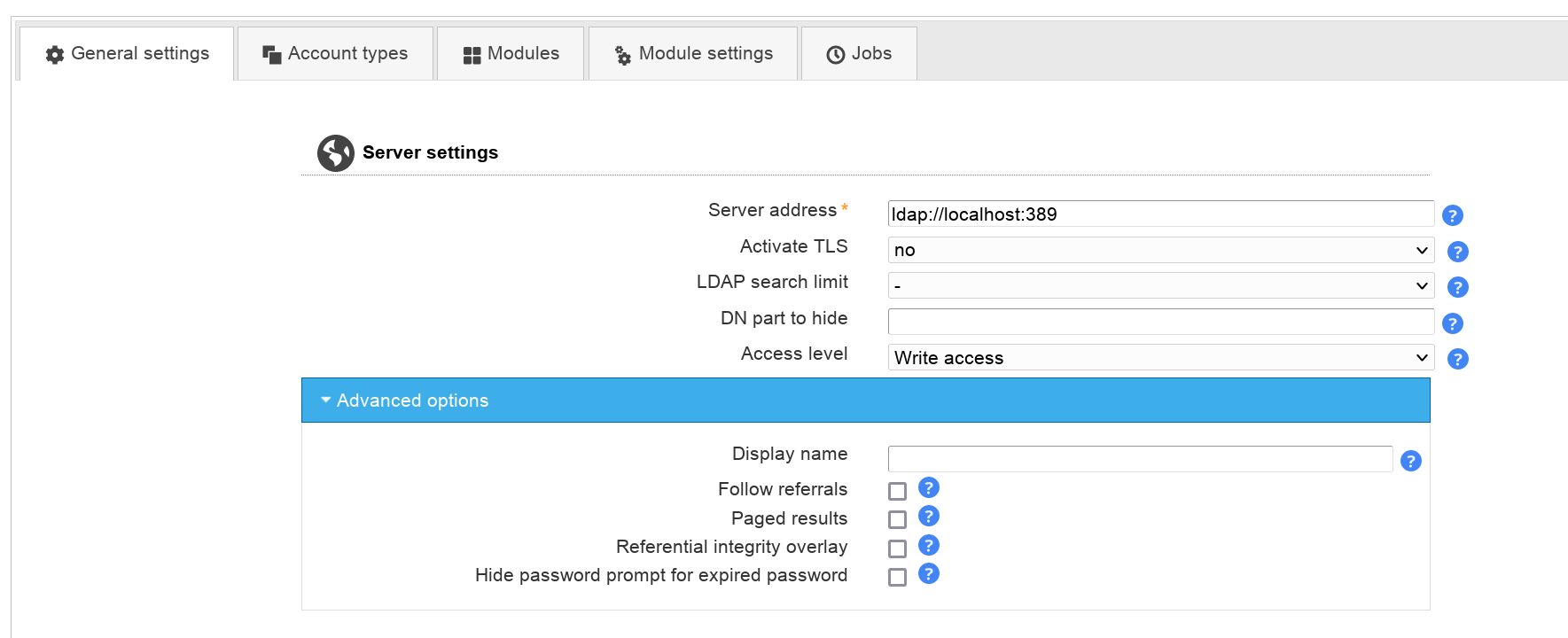Click into the Server address input field
The width and height of the screenshot is (1568, 638).
pyautogui.click(x=1159, y=214)
